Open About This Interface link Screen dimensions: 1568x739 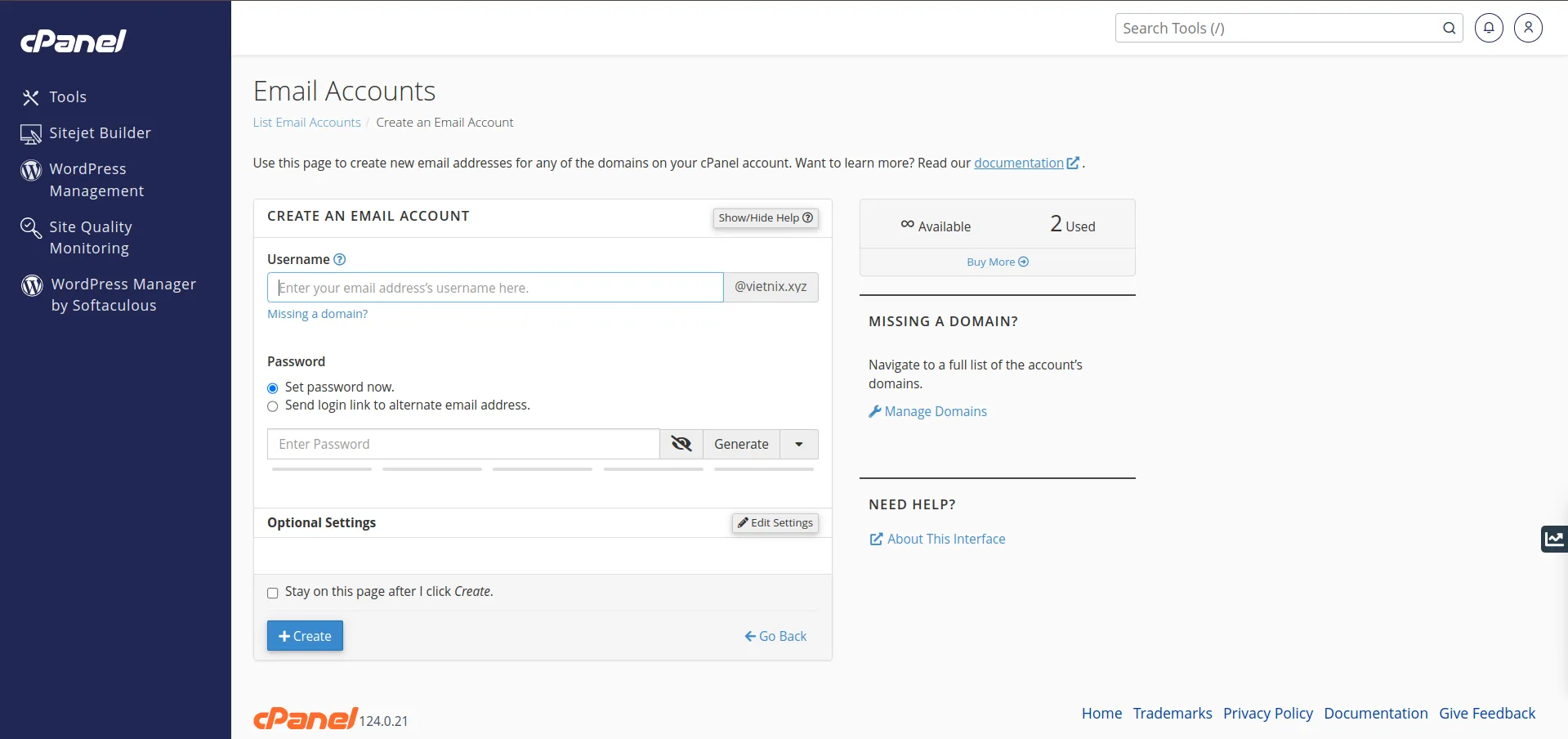[x=937, y=540]
